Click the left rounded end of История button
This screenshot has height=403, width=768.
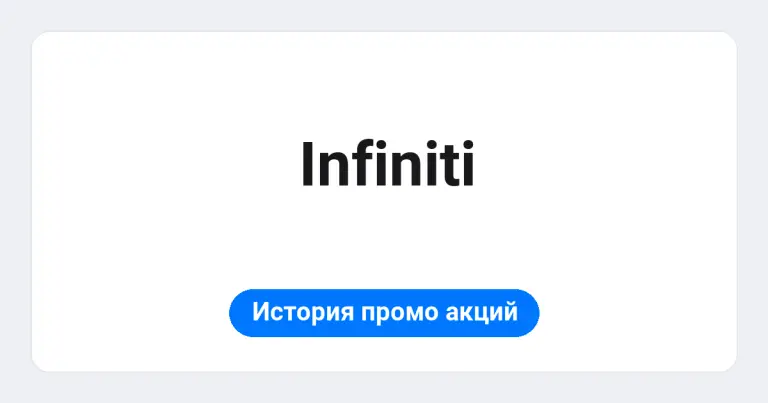tap(240, 312)
